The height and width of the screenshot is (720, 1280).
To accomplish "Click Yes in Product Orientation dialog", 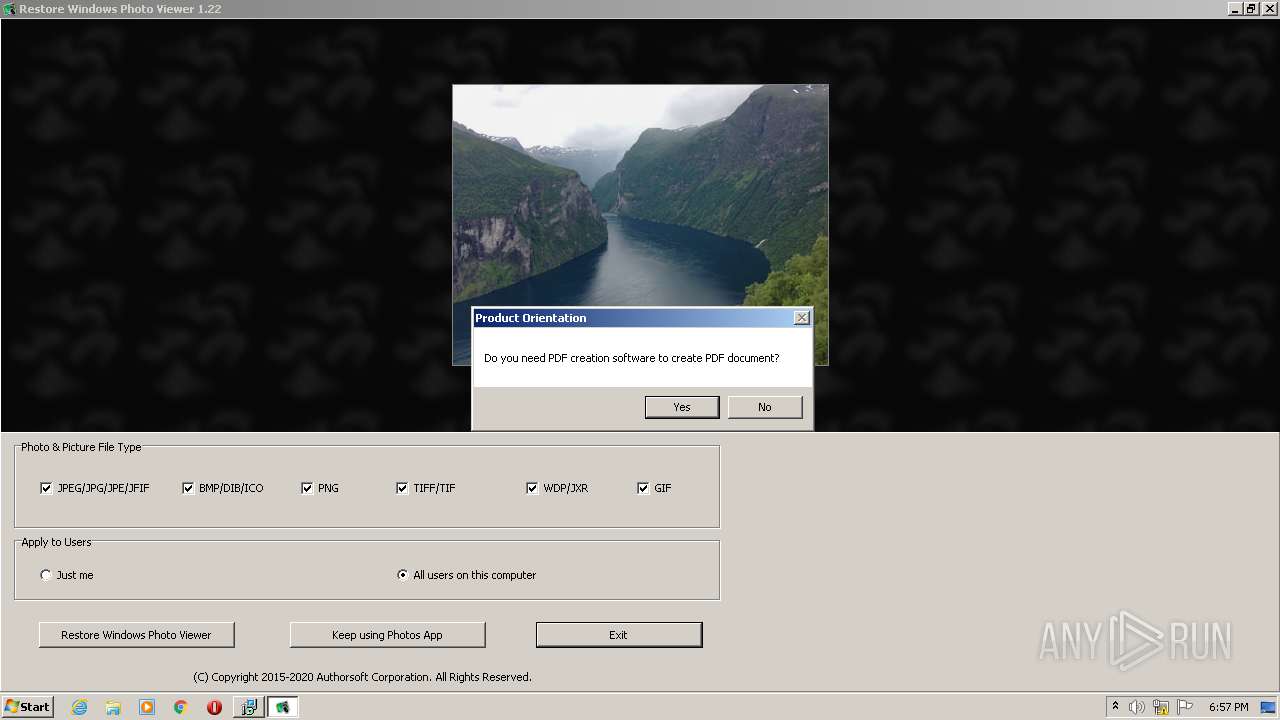I will (681, 407).
